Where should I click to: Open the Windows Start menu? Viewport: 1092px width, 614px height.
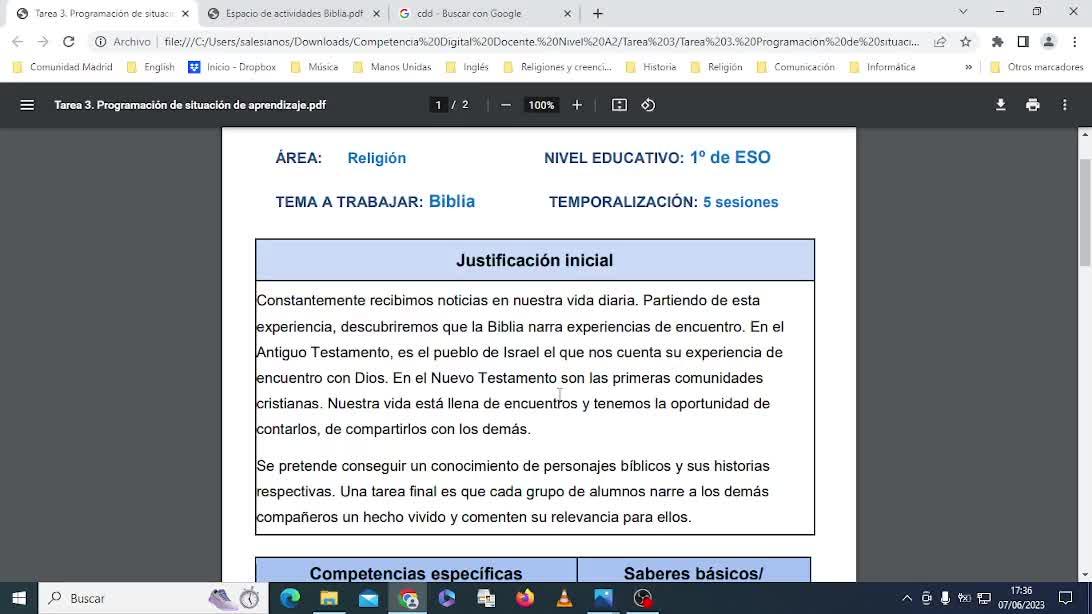coord(19,598)
